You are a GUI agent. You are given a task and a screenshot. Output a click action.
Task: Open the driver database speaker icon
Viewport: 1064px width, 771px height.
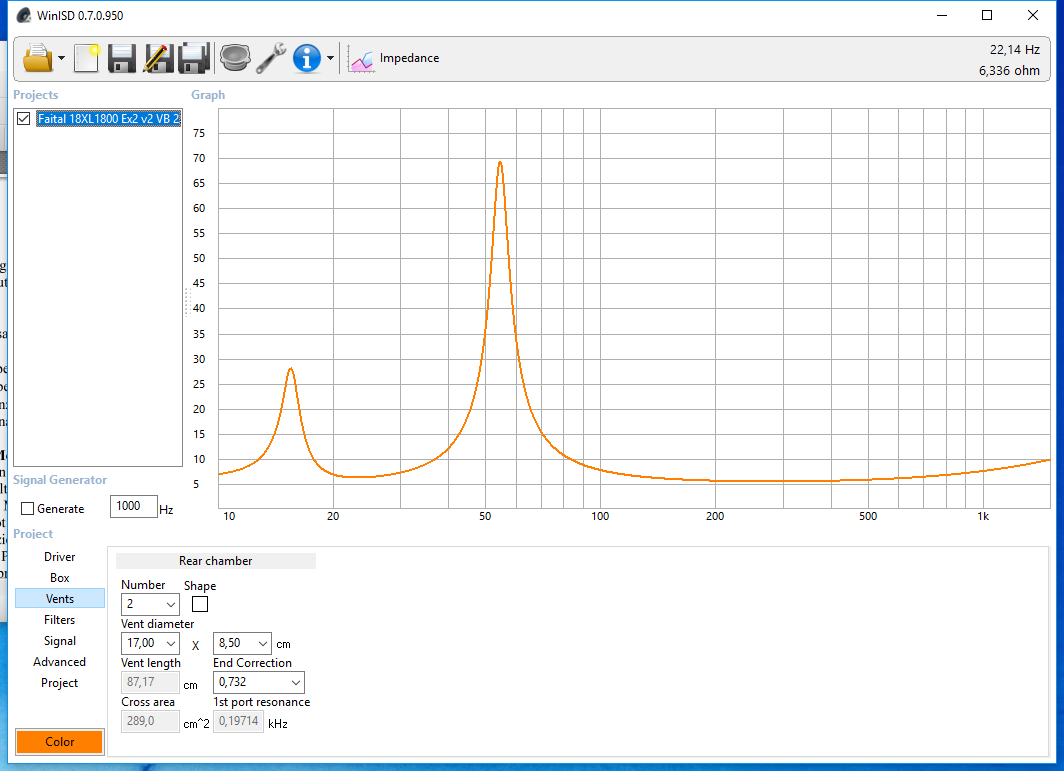pyautogui.click(x=234, y=58)
